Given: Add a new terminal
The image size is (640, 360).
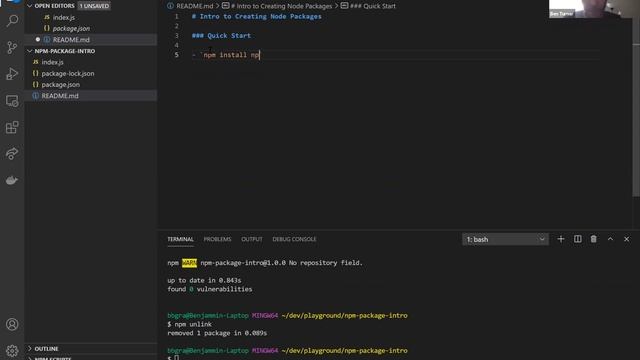Looking at the screenshot, I should 561,239.
